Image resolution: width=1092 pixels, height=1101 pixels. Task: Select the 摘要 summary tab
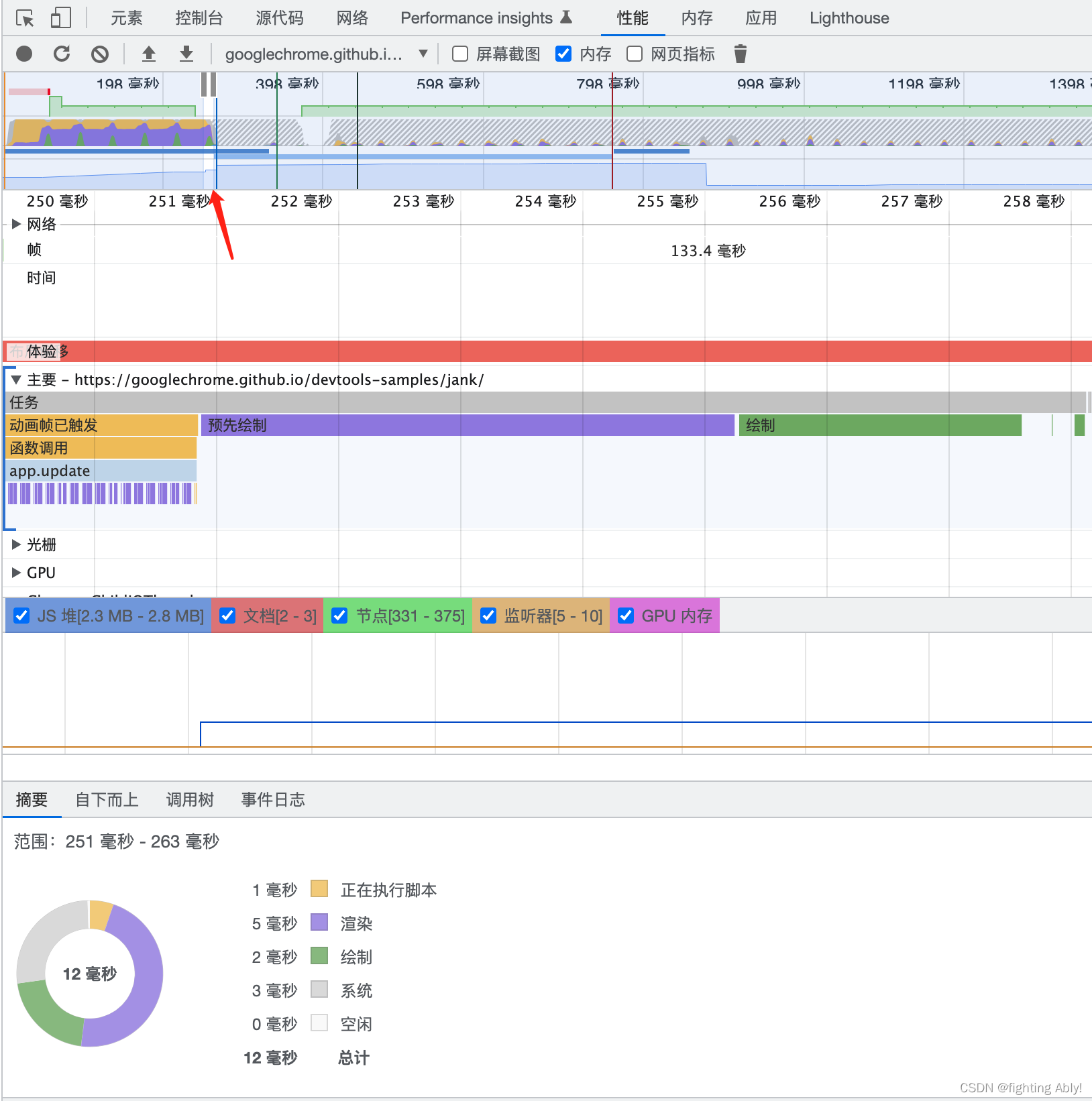pos(32,799)
